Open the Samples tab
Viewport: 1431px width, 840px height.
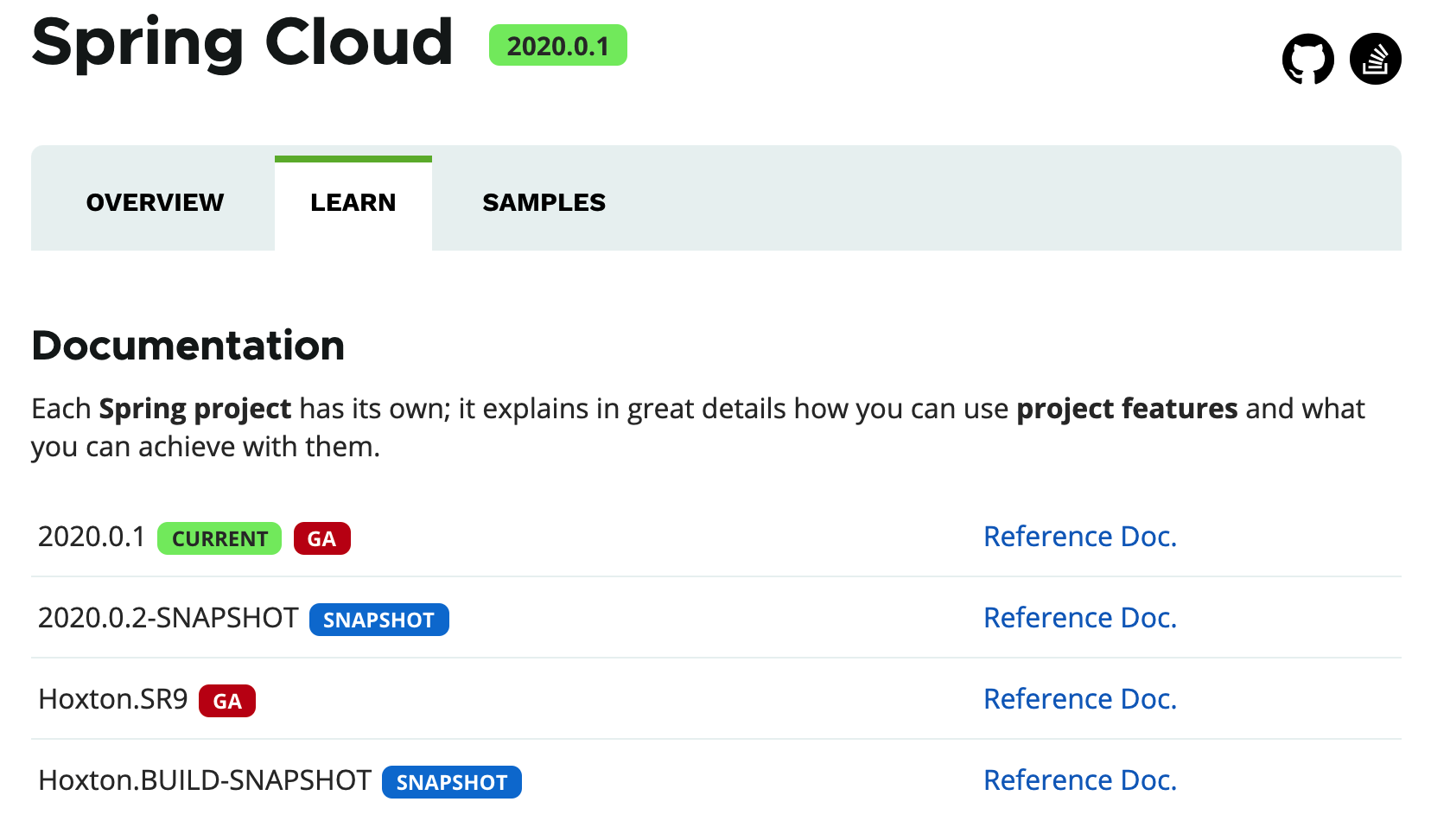coord(544,203)
